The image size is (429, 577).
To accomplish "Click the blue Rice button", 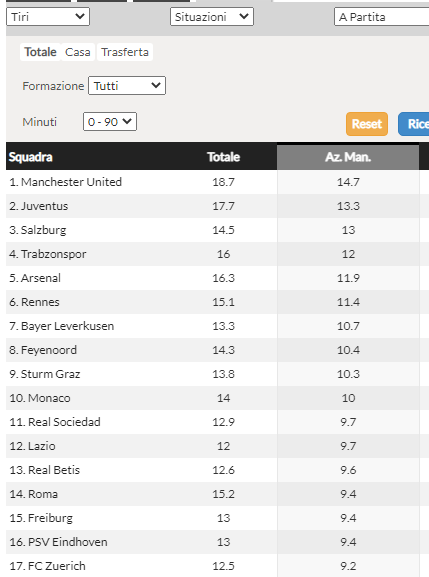I will pyautogui.click(x=414, y=124).
